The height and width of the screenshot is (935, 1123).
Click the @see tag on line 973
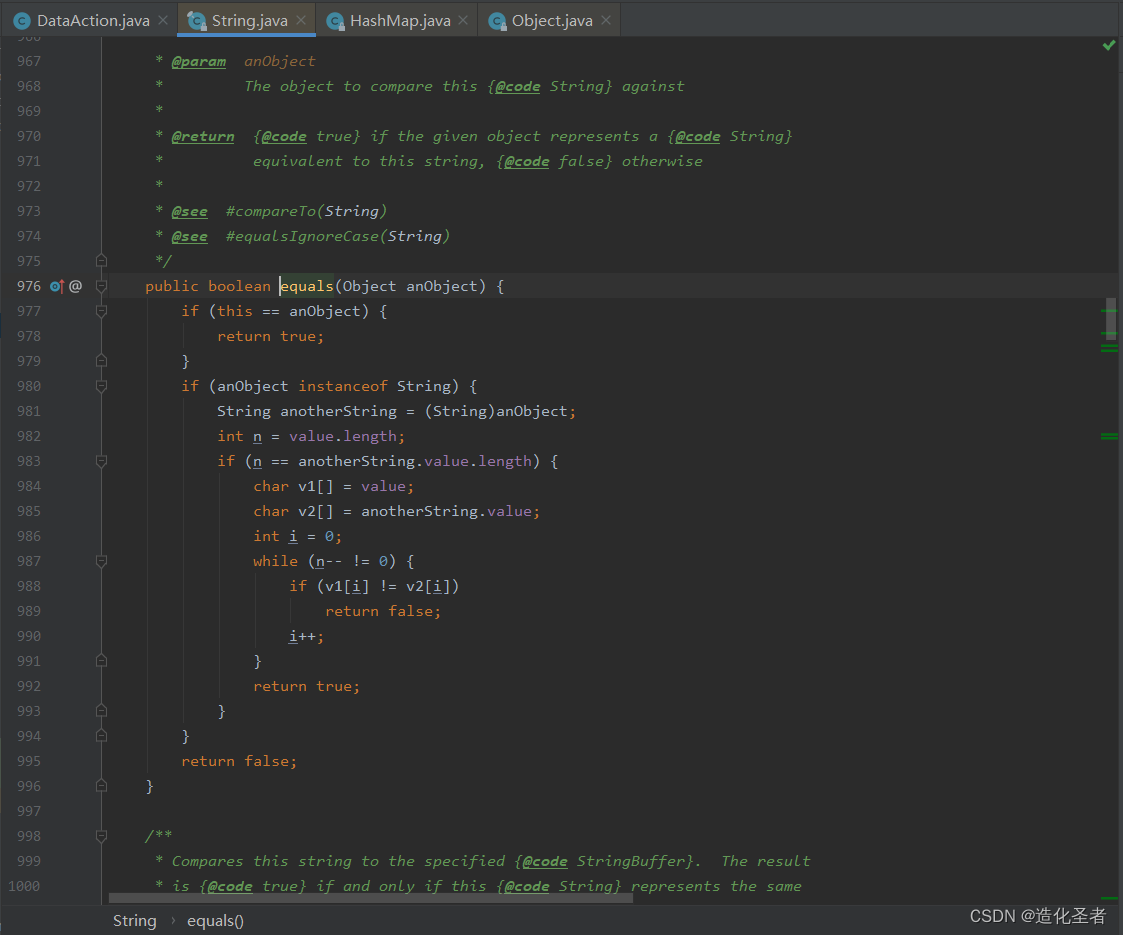190,211
